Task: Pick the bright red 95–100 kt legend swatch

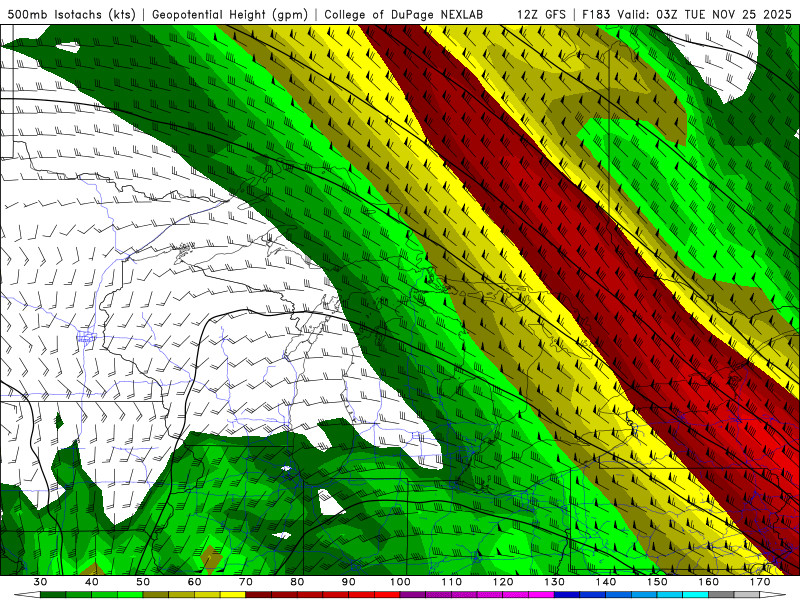Action: 387,595
